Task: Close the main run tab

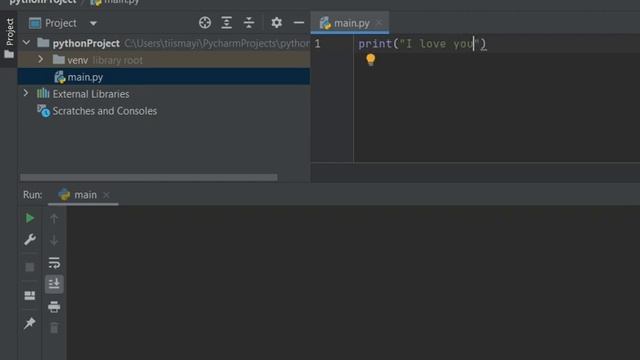Action: click(107, 195)
